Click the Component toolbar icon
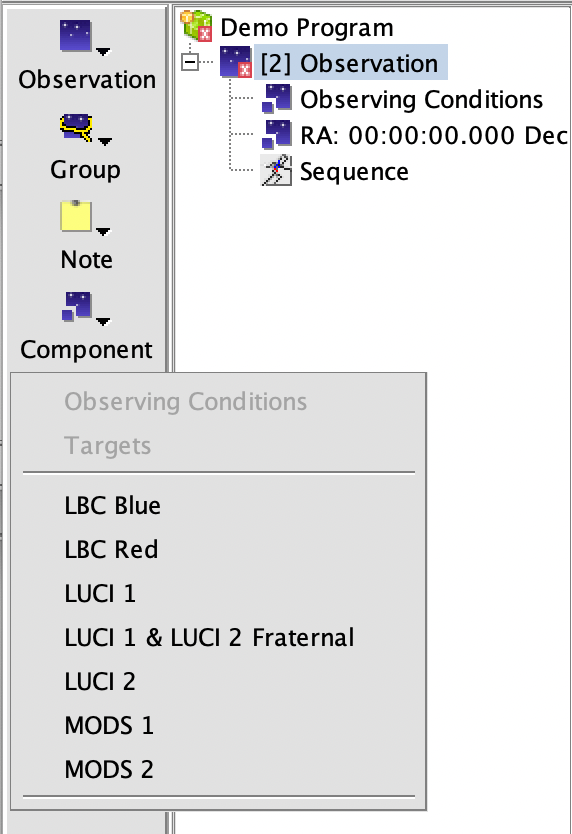This screenshot has width=572, height=834. click(x=77, y=306)
